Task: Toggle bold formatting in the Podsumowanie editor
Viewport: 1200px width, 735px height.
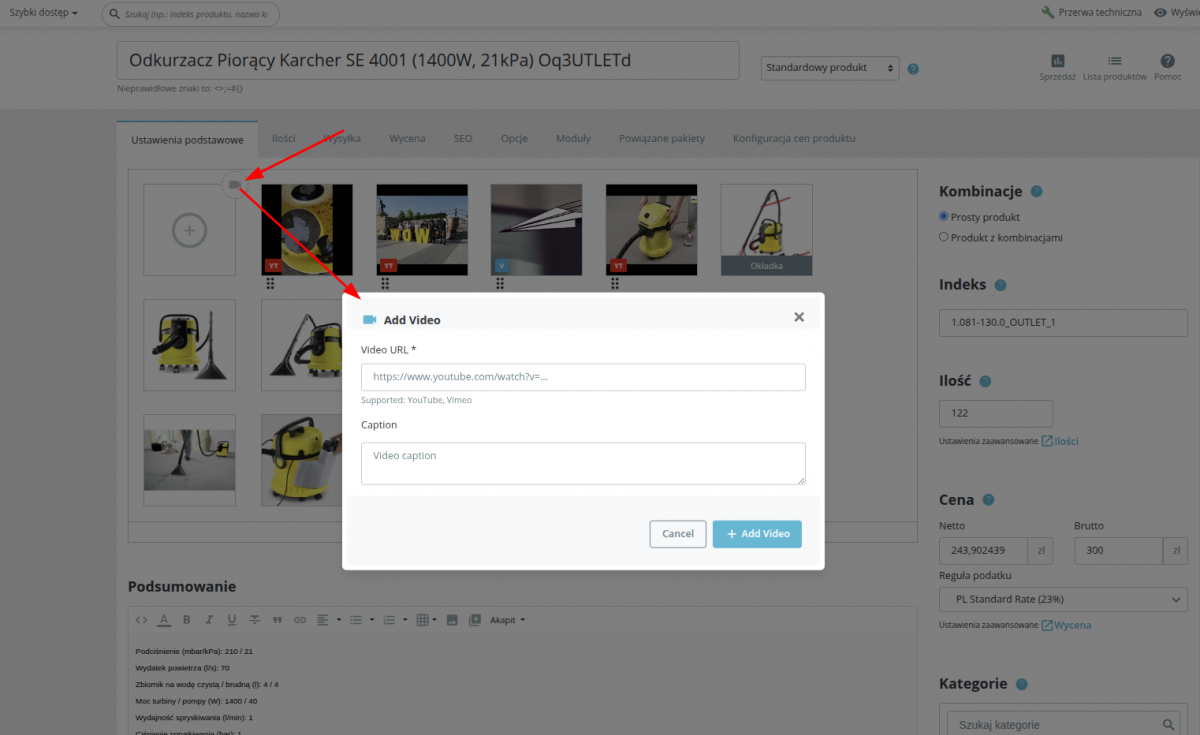Action: coord(187,620)
